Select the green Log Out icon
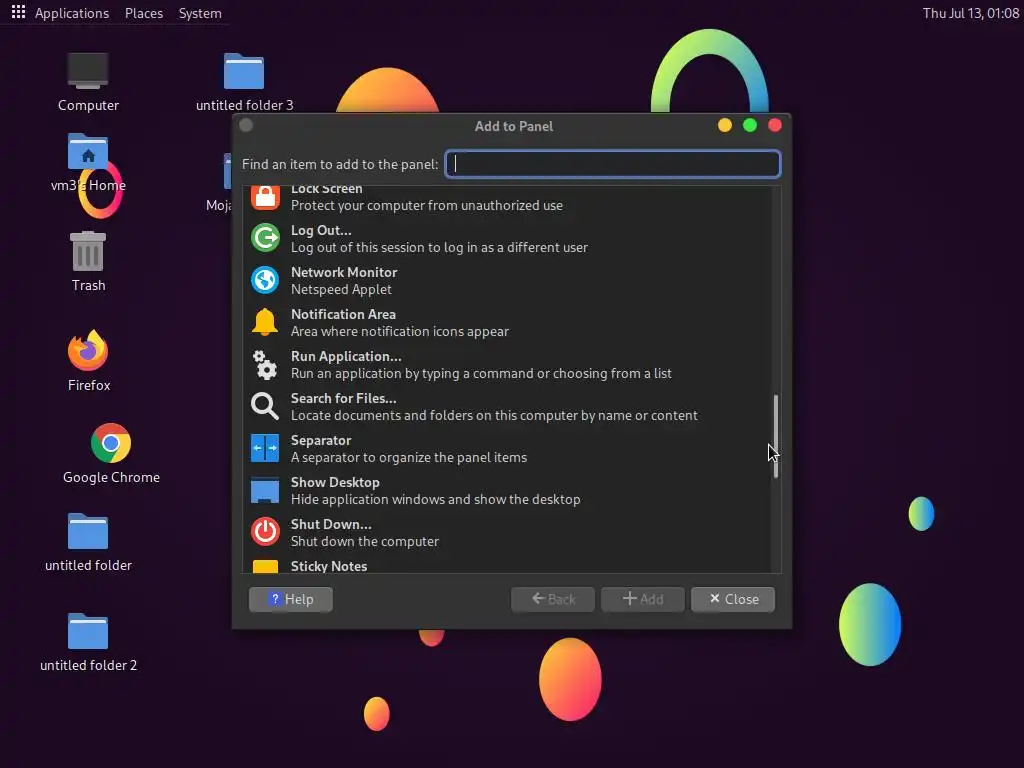This screenshot has width=1024, height=768. 265,238
